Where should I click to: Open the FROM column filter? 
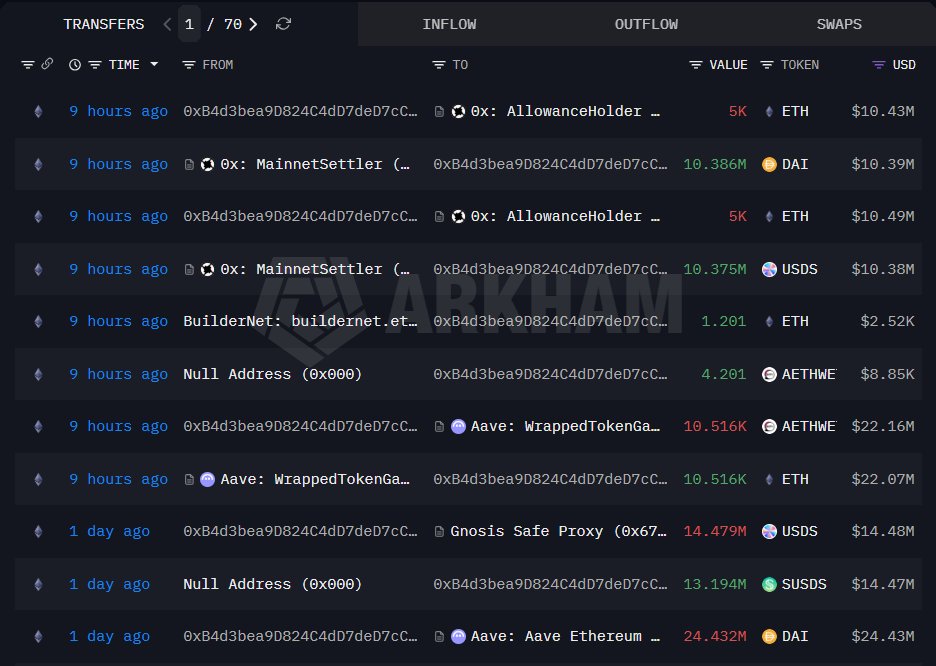pos(189,64)
